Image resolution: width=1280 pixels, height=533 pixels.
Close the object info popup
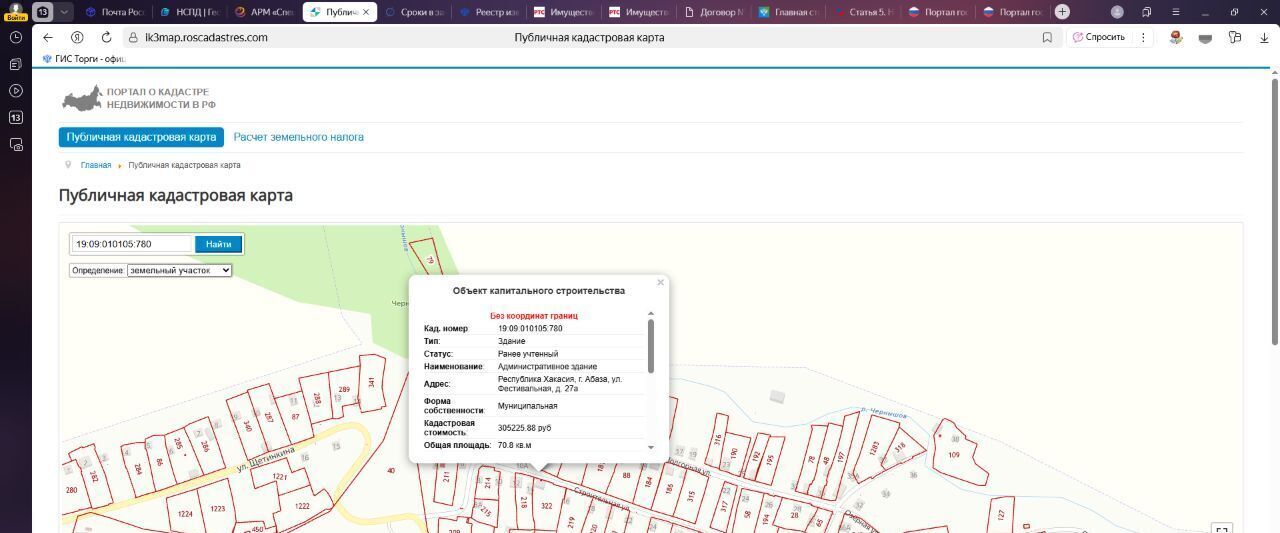660,283
